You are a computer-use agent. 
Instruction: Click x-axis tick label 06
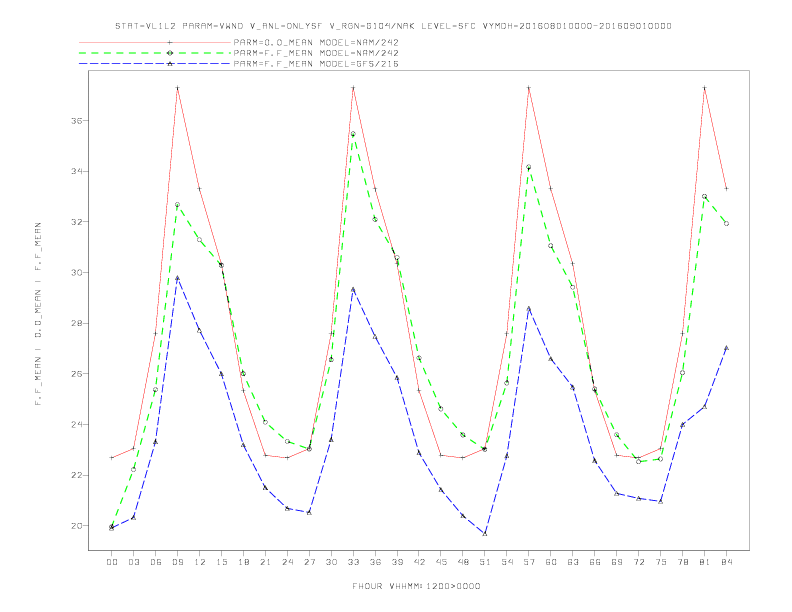pos(156,562)
